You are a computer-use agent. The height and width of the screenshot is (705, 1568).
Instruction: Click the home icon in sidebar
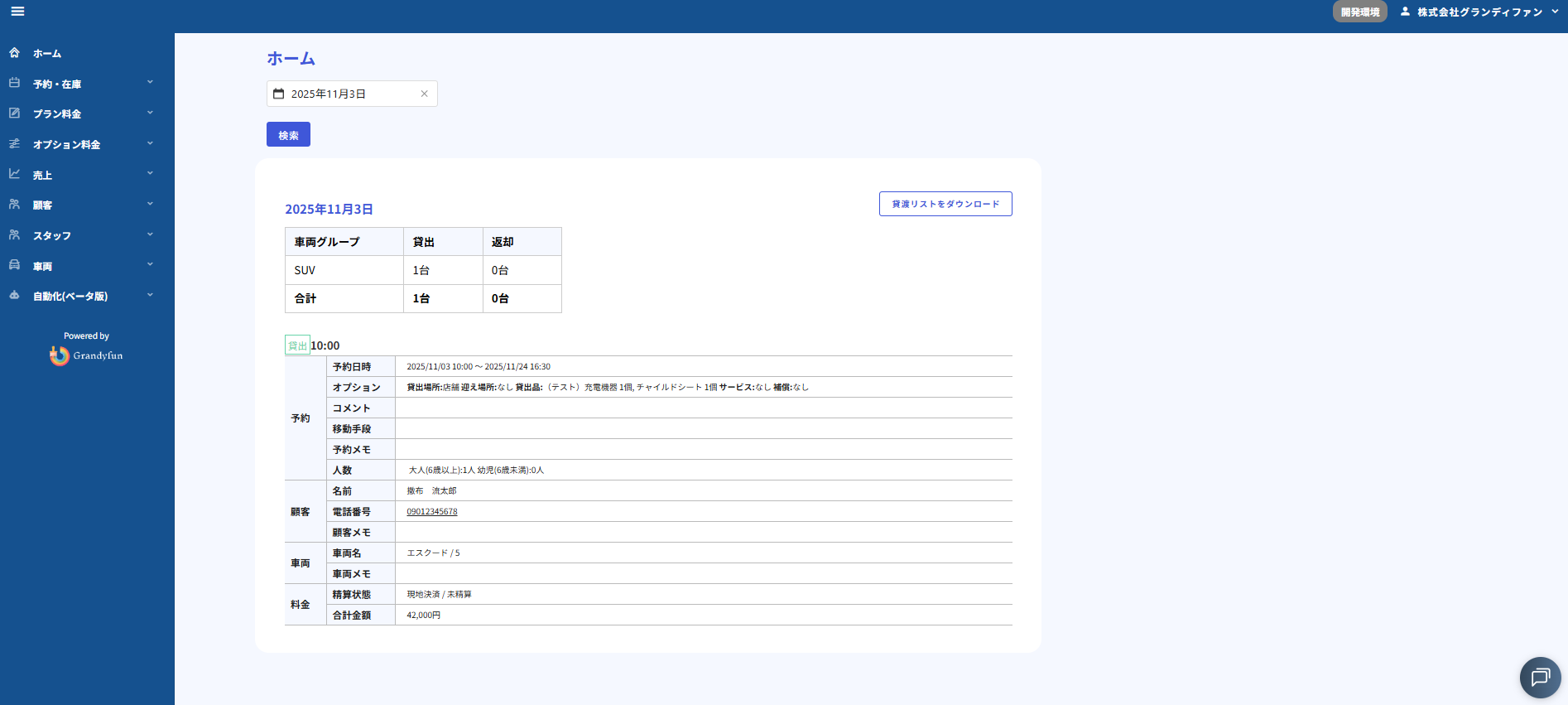coord(14,53)
